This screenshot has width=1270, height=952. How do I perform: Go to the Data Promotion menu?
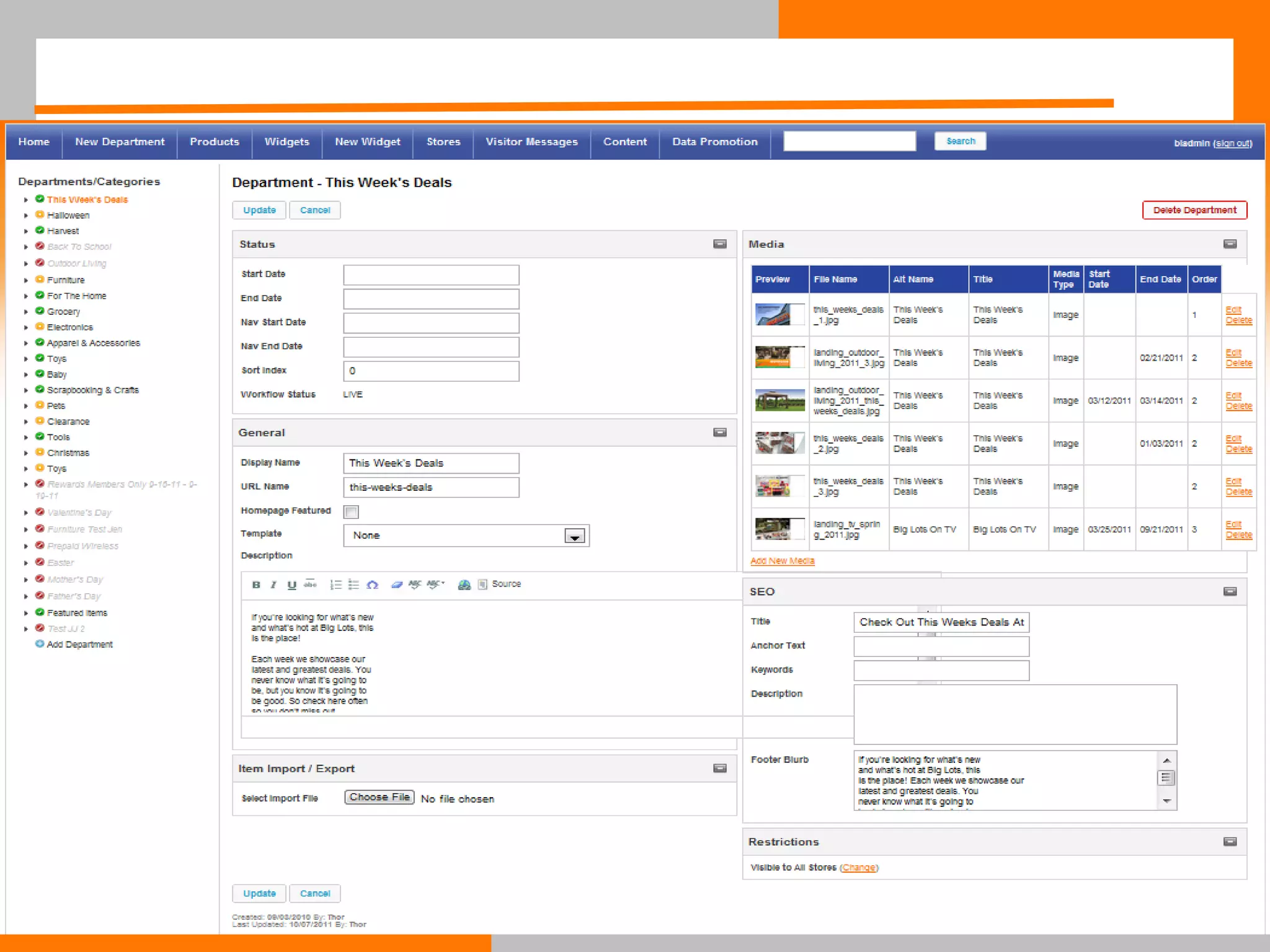pos(714,142)
